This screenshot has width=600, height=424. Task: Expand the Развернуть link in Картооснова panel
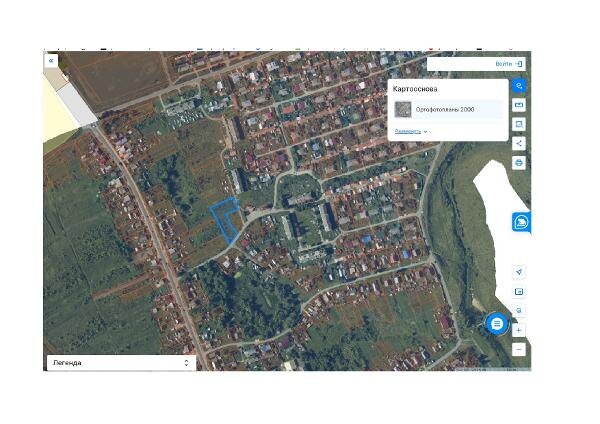click(x=408, y=131)
